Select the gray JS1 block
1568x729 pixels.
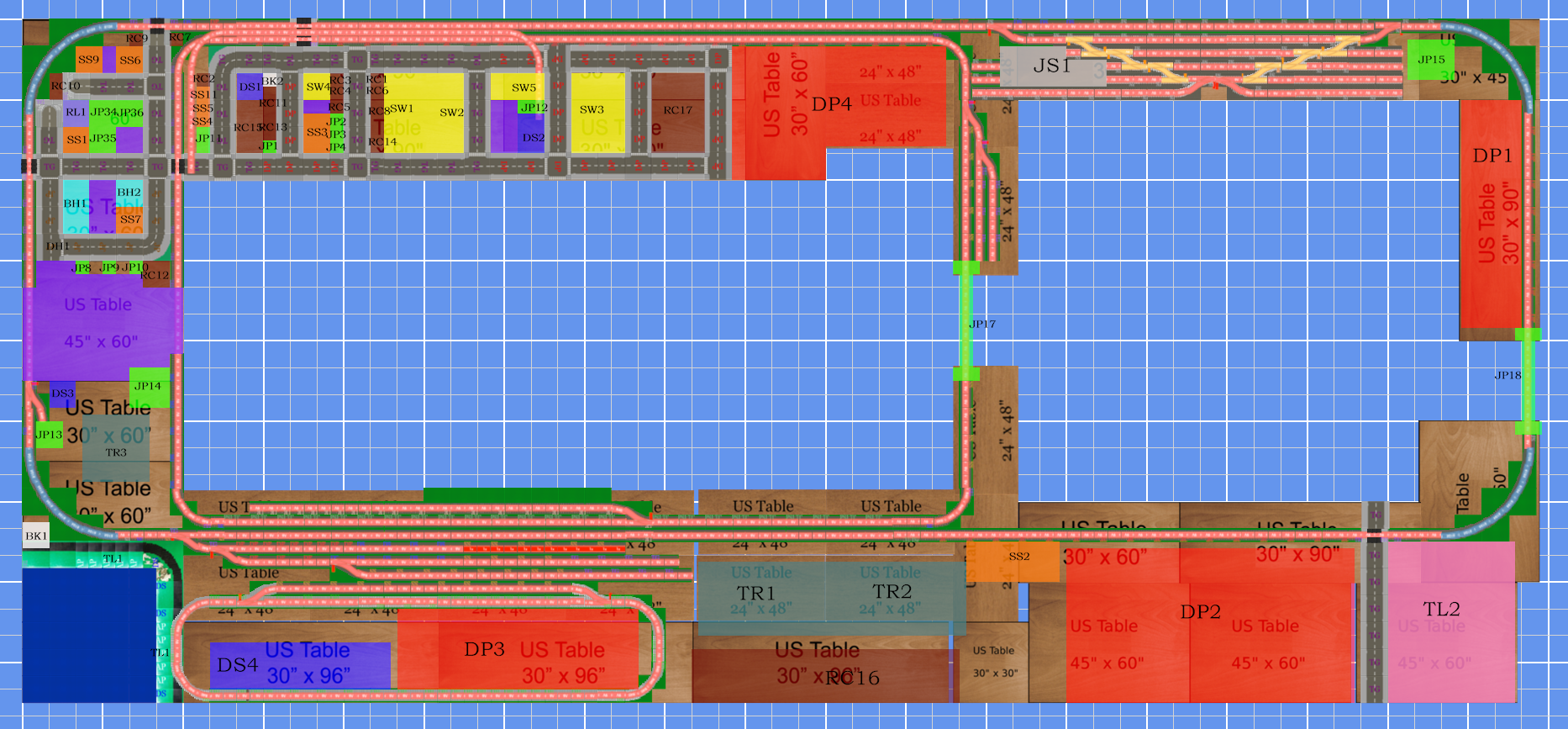[x=1053, y=66]
